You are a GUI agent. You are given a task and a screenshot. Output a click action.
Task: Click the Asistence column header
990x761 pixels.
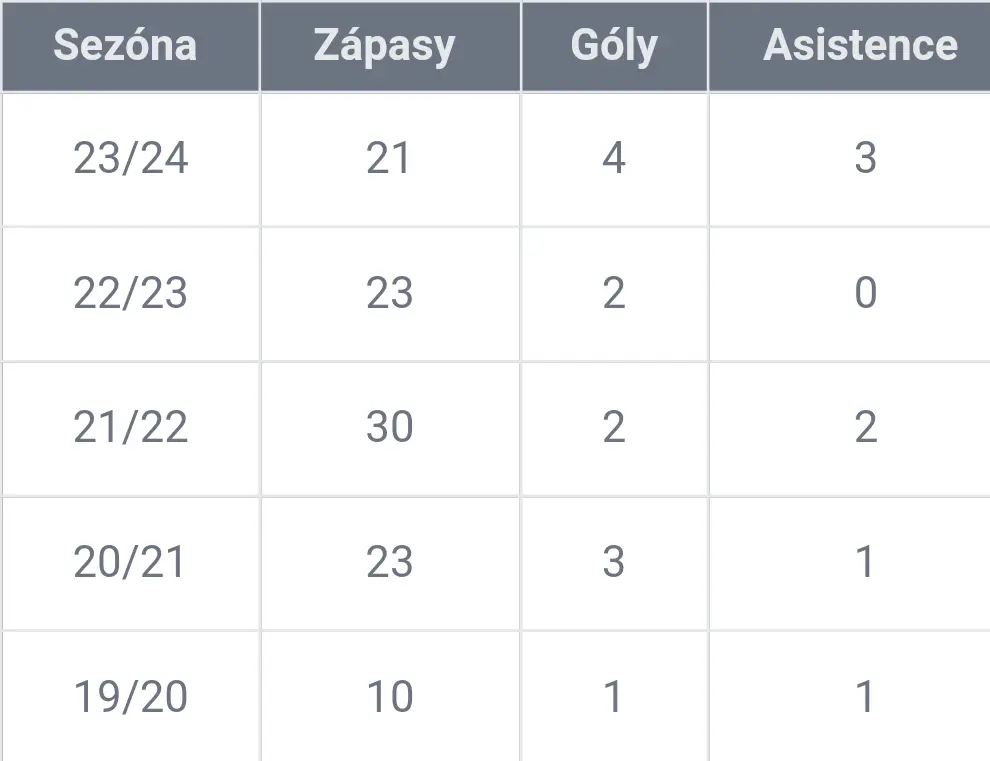(x=850, y=46)
